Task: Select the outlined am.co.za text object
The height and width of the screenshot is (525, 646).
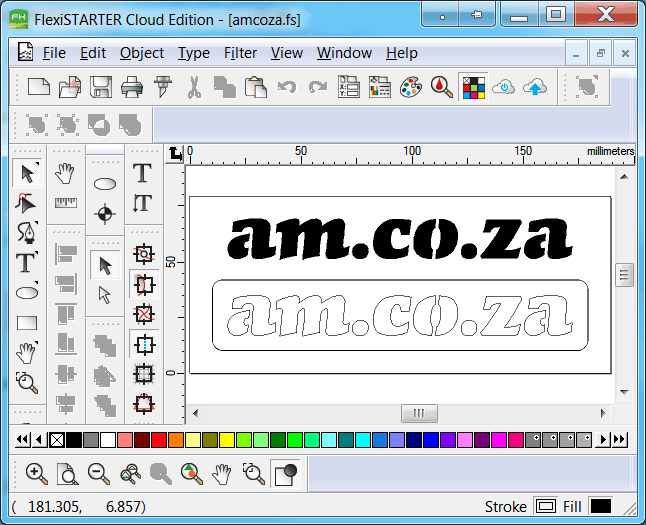Action: click(x=400, y=315)
